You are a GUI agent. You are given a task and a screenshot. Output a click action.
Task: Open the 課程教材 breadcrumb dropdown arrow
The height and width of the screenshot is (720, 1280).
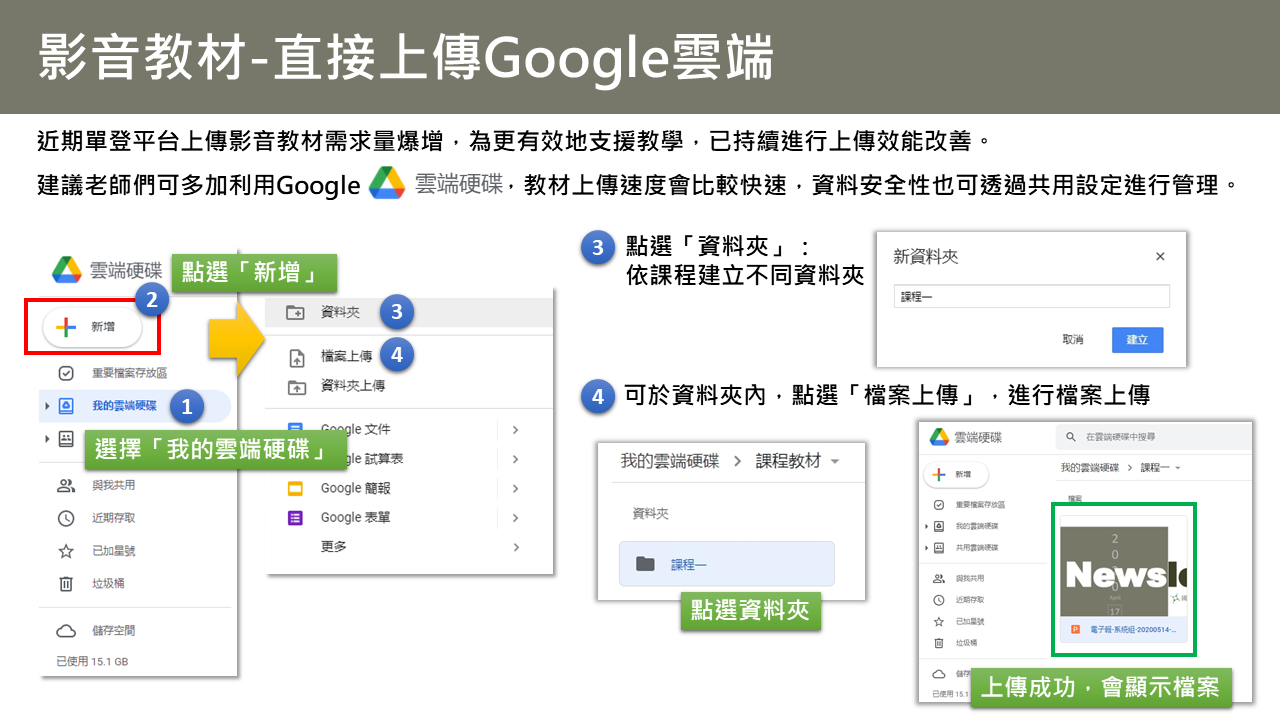(x=834, y=462)
